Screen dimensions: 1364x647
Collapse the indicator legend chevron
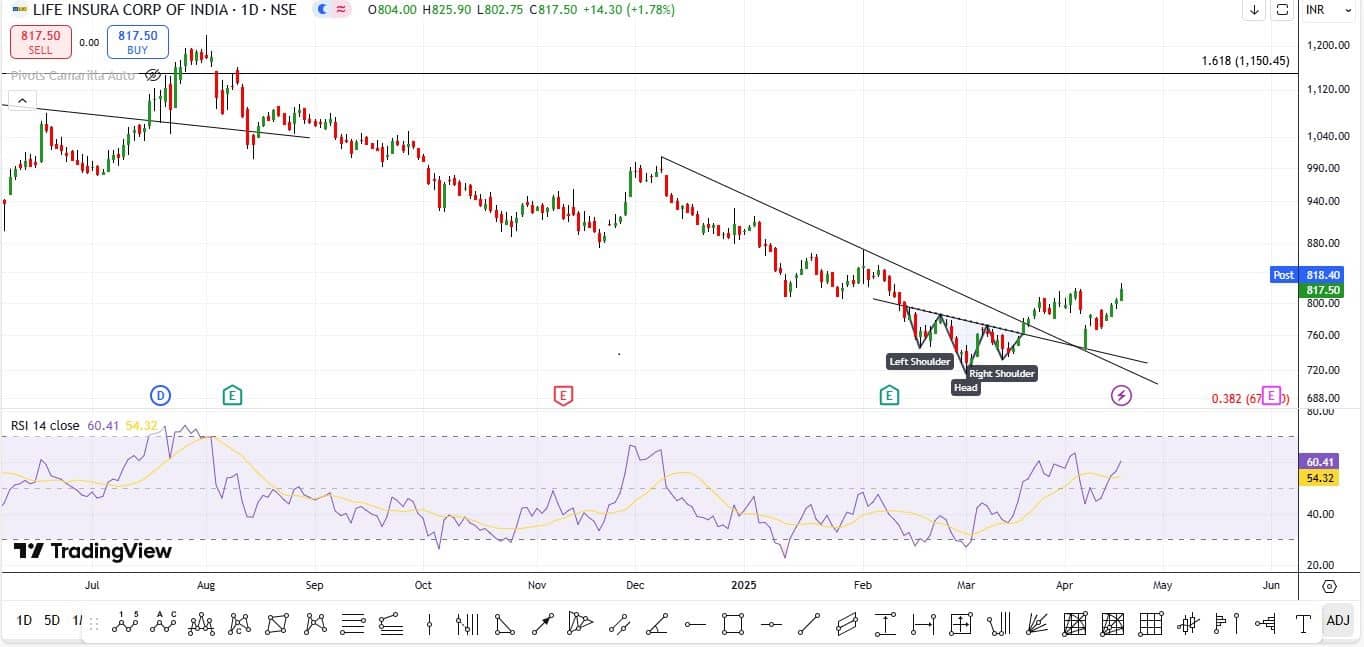tap(22, 100)
